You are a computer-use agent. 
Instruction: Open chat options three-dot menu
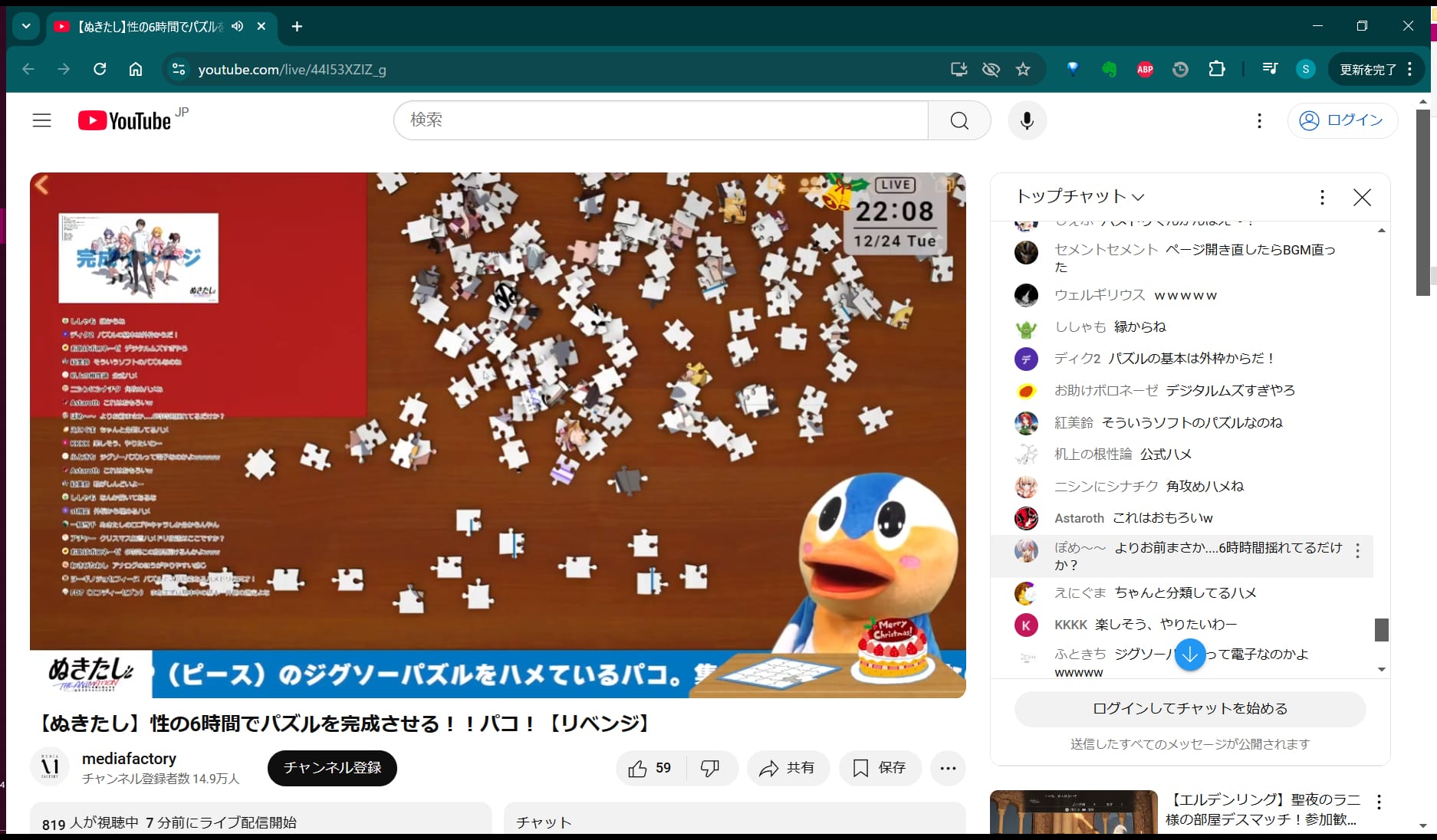[x=1322, y=198]
